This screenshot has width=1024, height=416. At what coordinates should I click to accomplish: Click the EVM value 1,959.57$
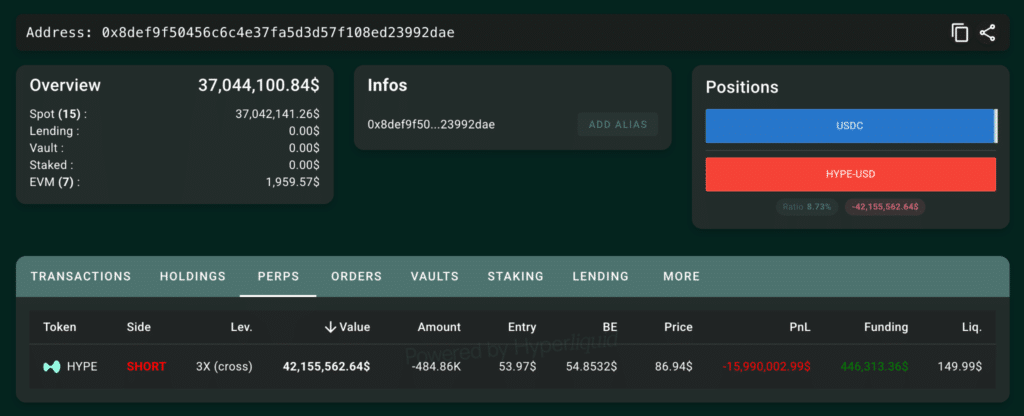[293, 182]
